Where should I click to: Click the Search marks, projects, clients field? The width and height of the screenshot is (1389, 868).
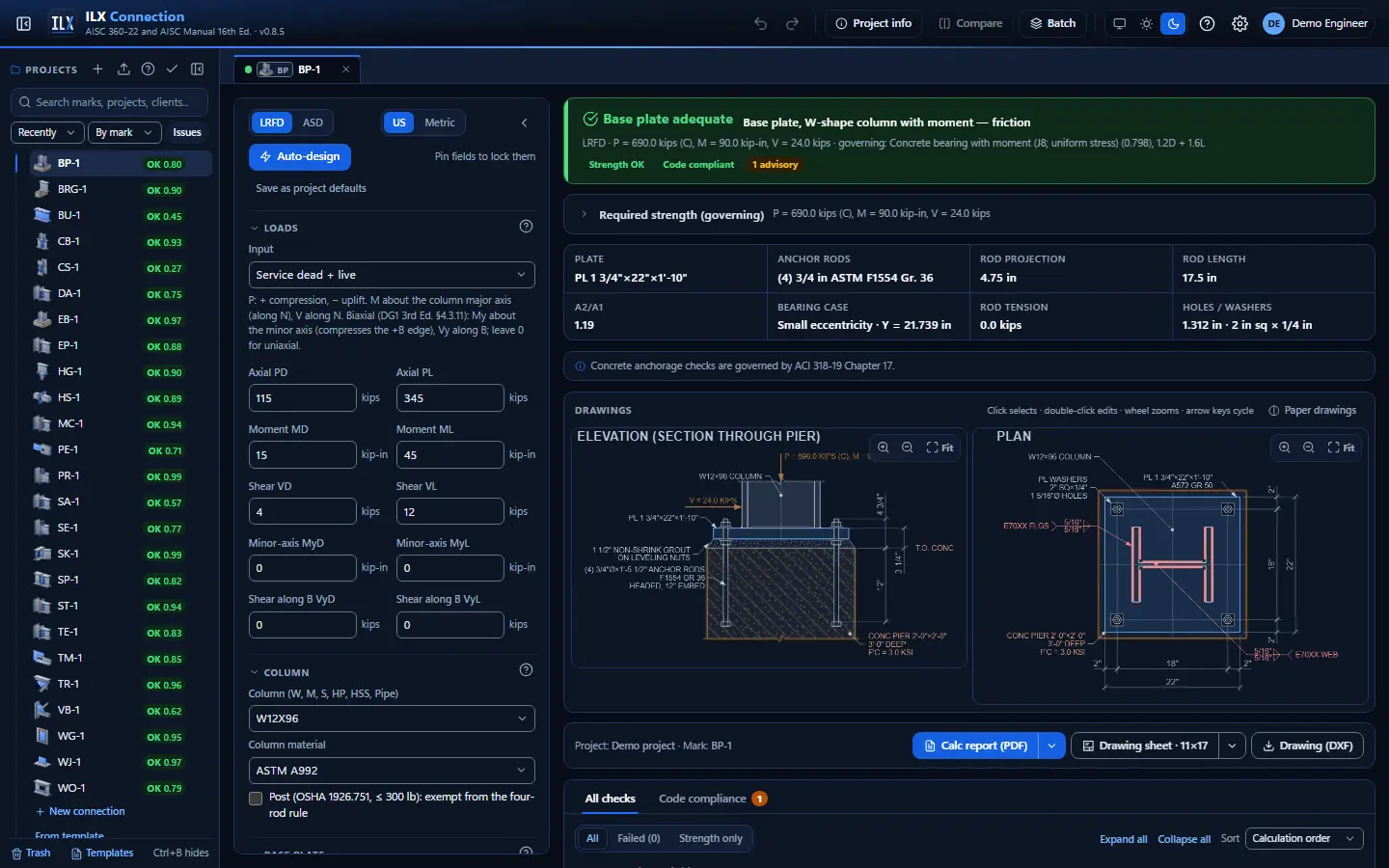(109, 102)
